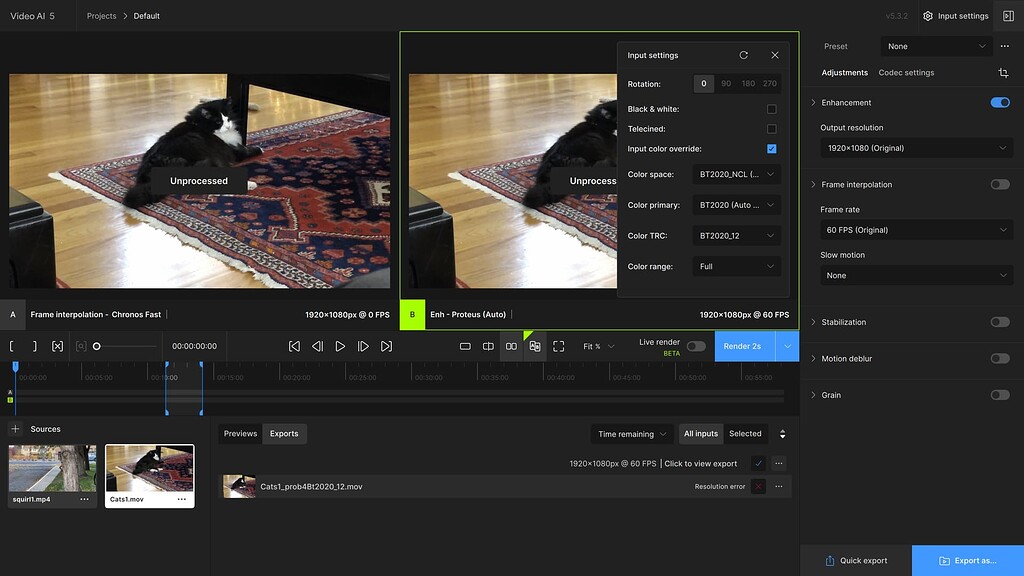Remove the failed Cats1_prob4Bt2020_12.mov export
Viewport: 1024px width, 576px height.
coord(758,486)
